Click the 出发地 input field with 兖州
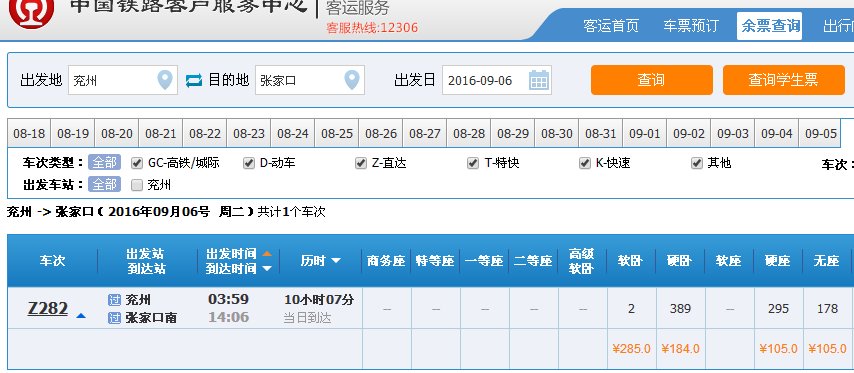Screen dimensions: 854x373 click(123, 80)
